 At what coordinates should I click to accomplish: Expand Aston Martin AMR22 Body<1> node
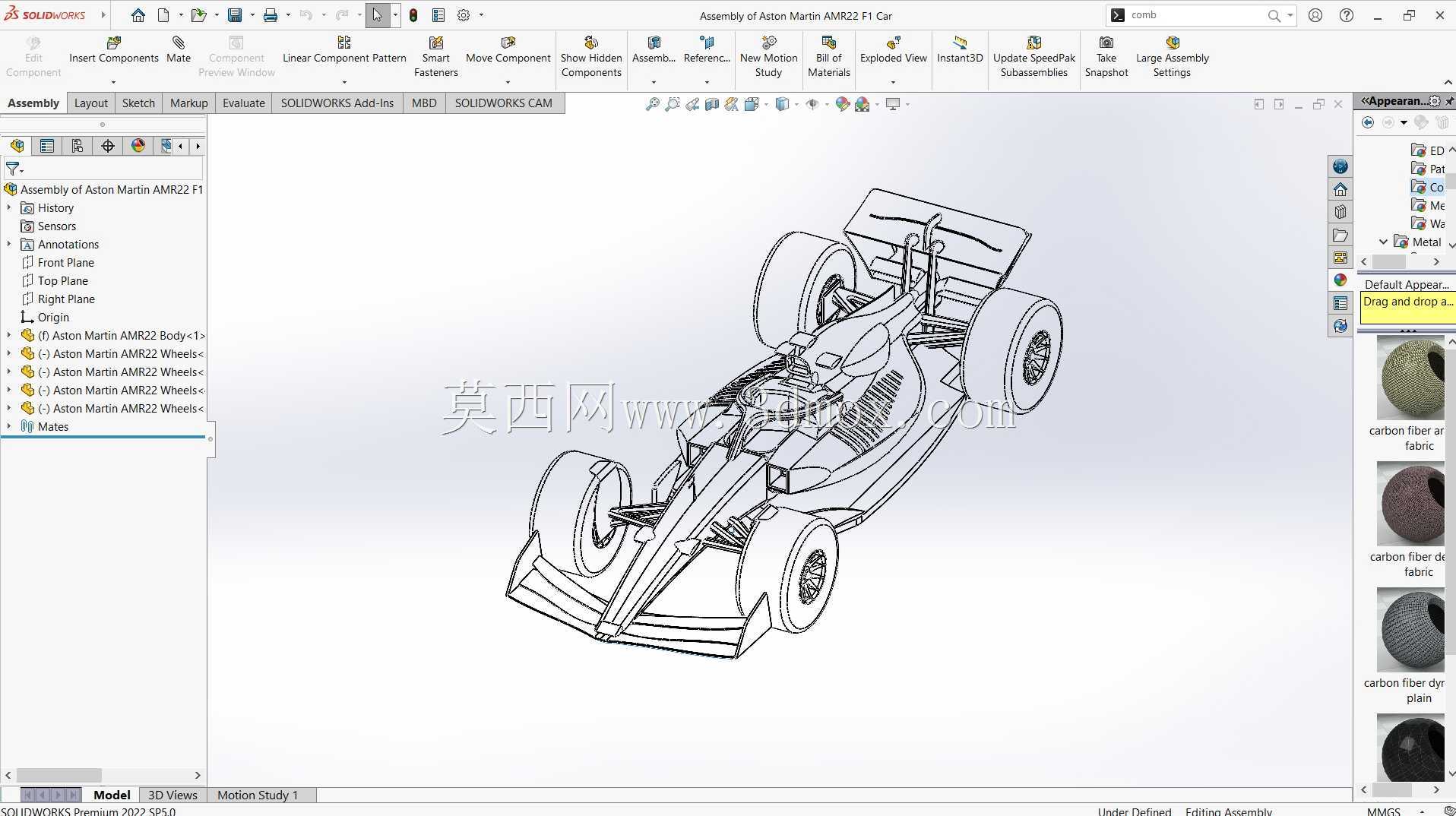(9, 335)
